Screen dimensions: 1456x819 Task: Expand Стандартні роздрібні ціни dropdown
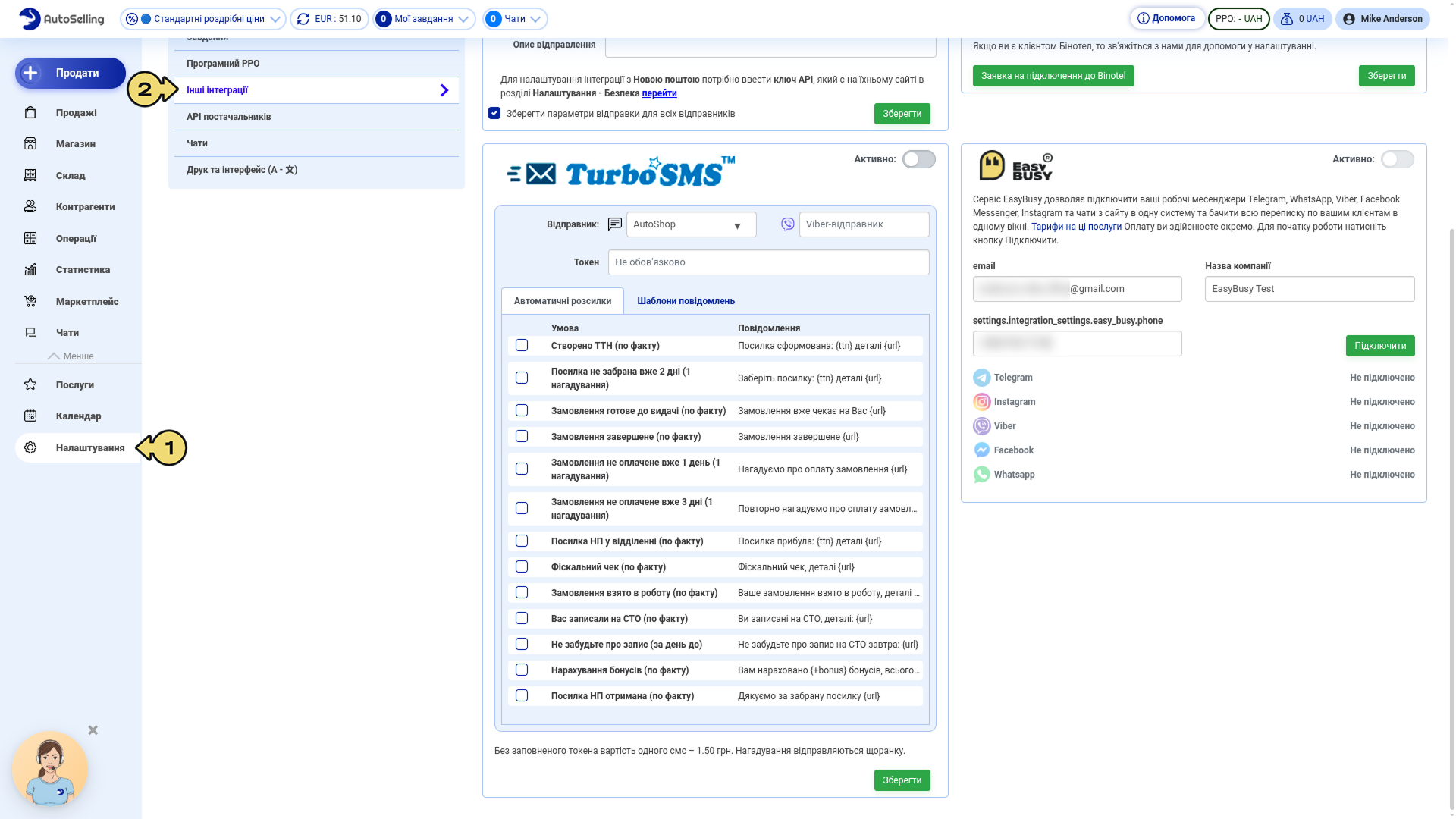click(x=203, y=19)
